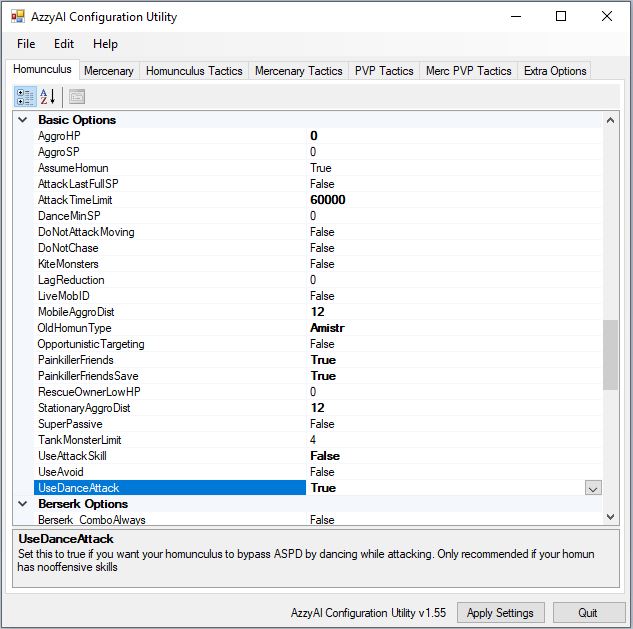The height and width of the screenshot is (629, 633).
Task: Click the Apply Settings button
Action: click(501, 613)
